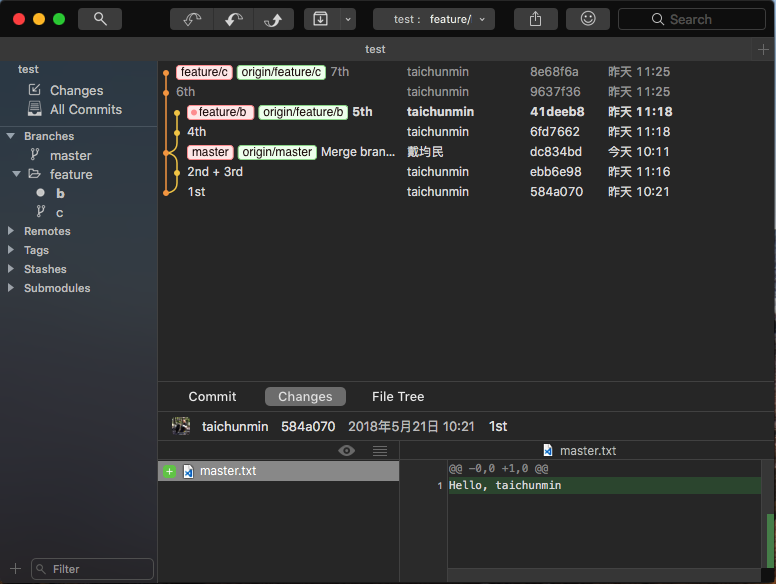Toggle list view icon above file list

[380, 451]
